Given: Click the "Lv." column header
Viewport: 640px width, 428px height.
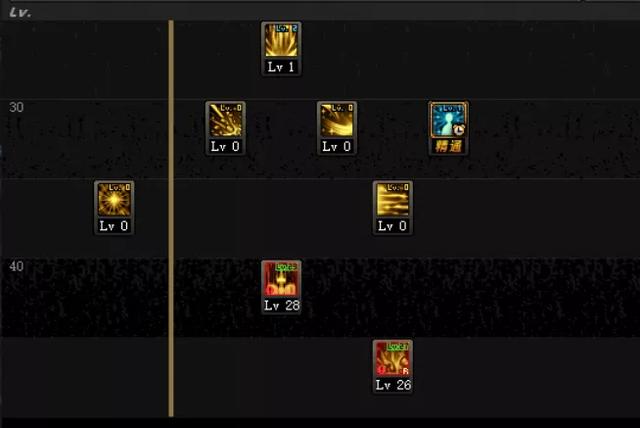Looking at the screenshot, I should coord(20,13).
